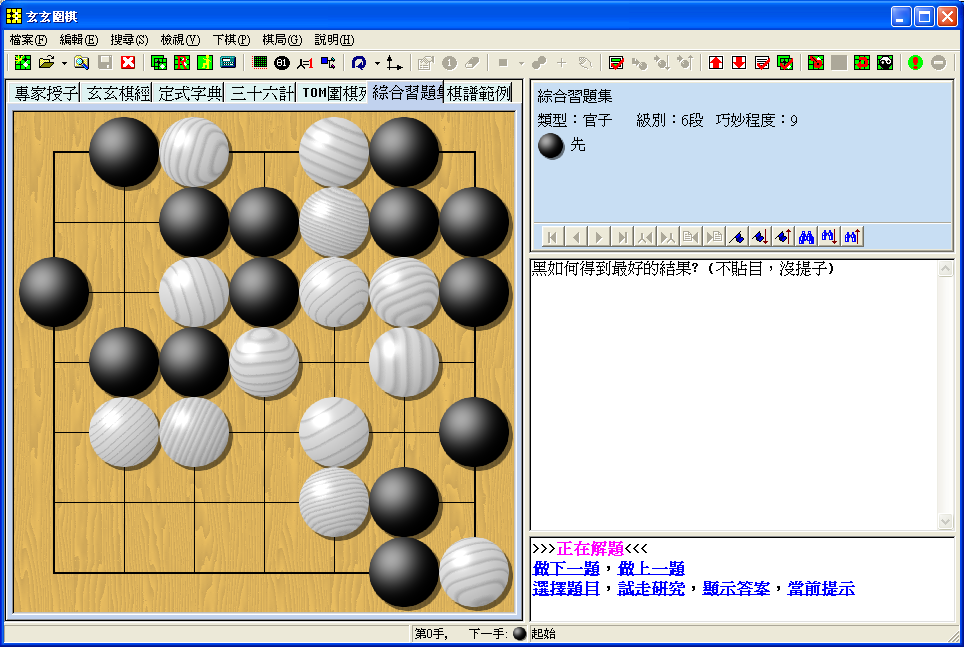This screenshot has width=964, height=647.
Task: Click the green board with red ring icon
Action: click(x=862, y=63)
